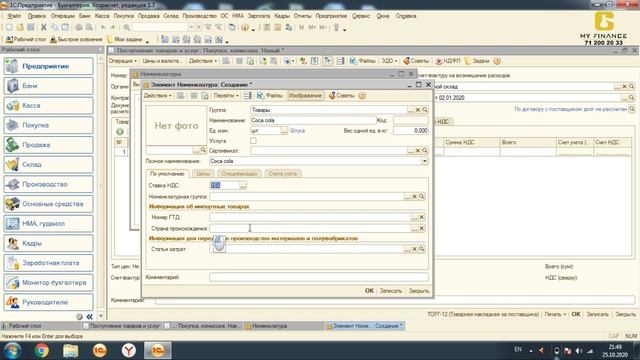
Task: Search the Группа field magnifier icon
Action: point(425,110)
